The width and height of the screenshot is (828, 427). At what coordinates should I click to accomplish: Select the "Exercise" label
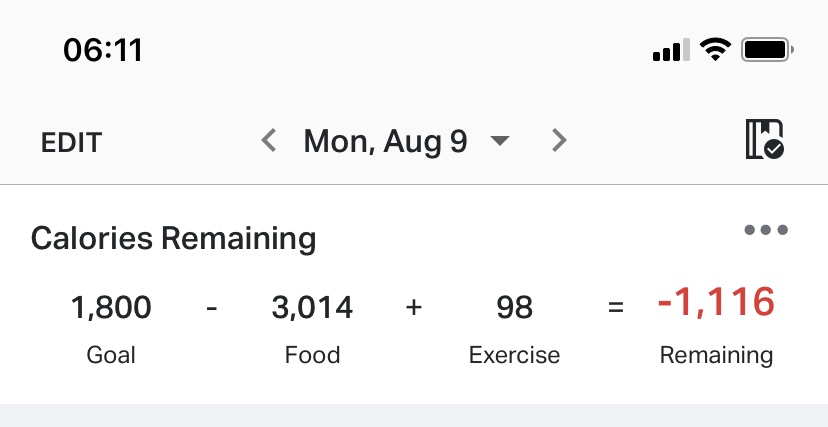point(514,355)
